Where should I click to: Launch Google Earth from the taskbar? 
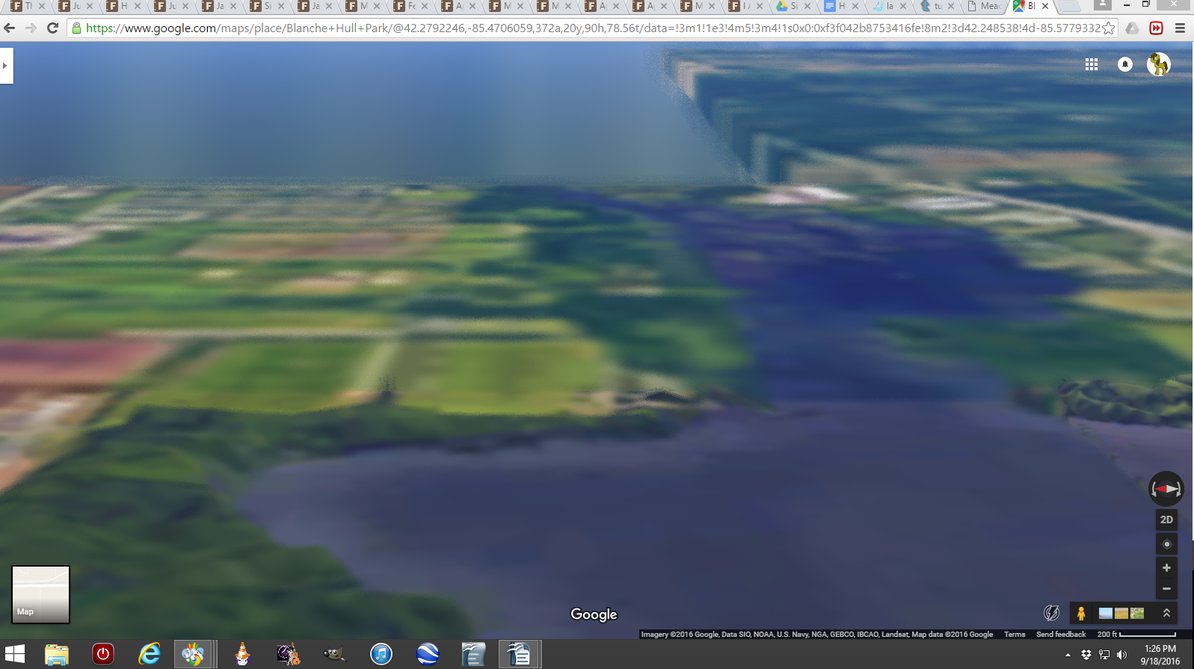(x=428, y=654)
